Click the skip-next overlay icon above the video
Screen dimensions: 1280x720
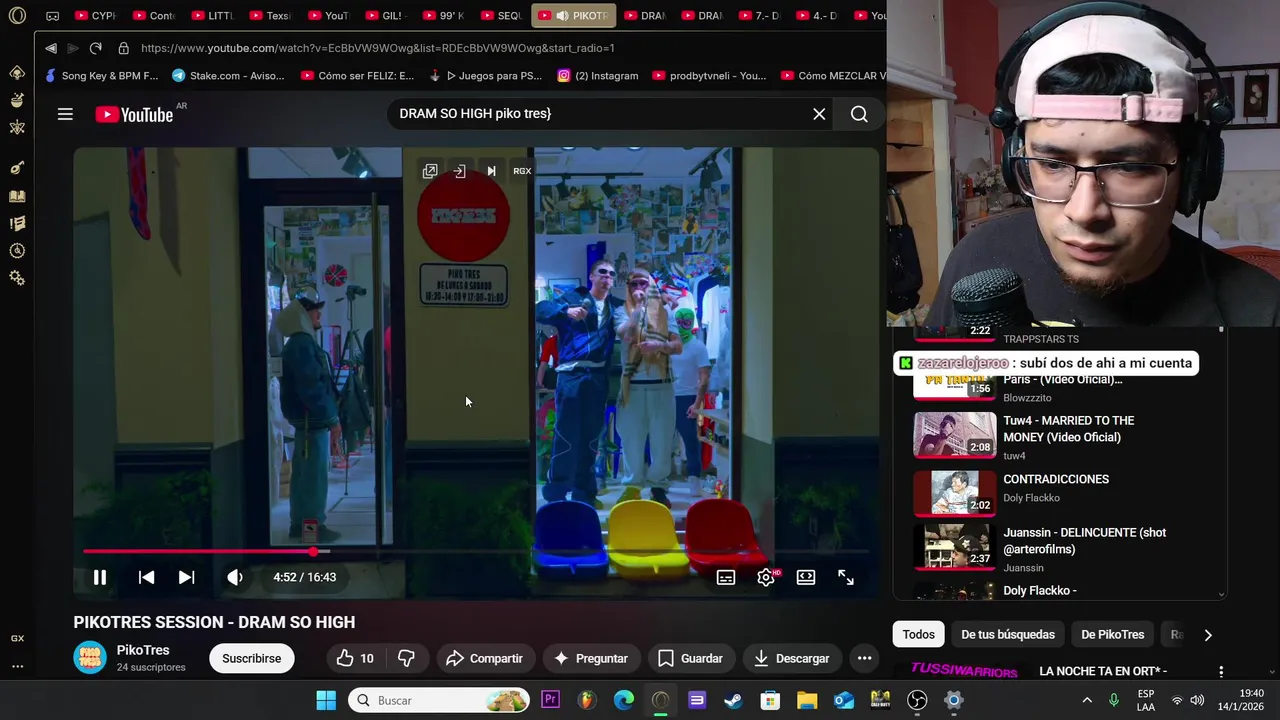[x=491, y=171]
